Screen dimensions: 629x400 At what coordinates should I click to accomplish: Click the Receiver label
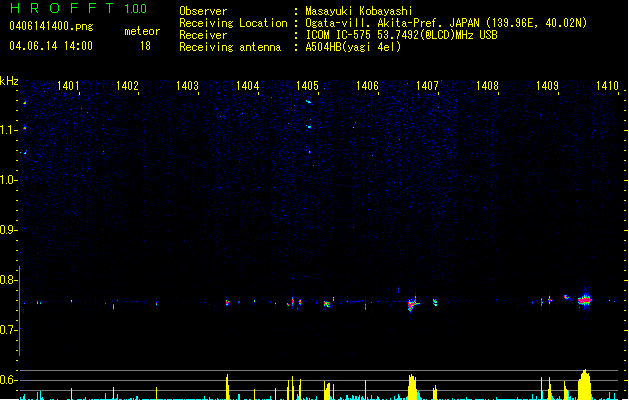(203, 35)
